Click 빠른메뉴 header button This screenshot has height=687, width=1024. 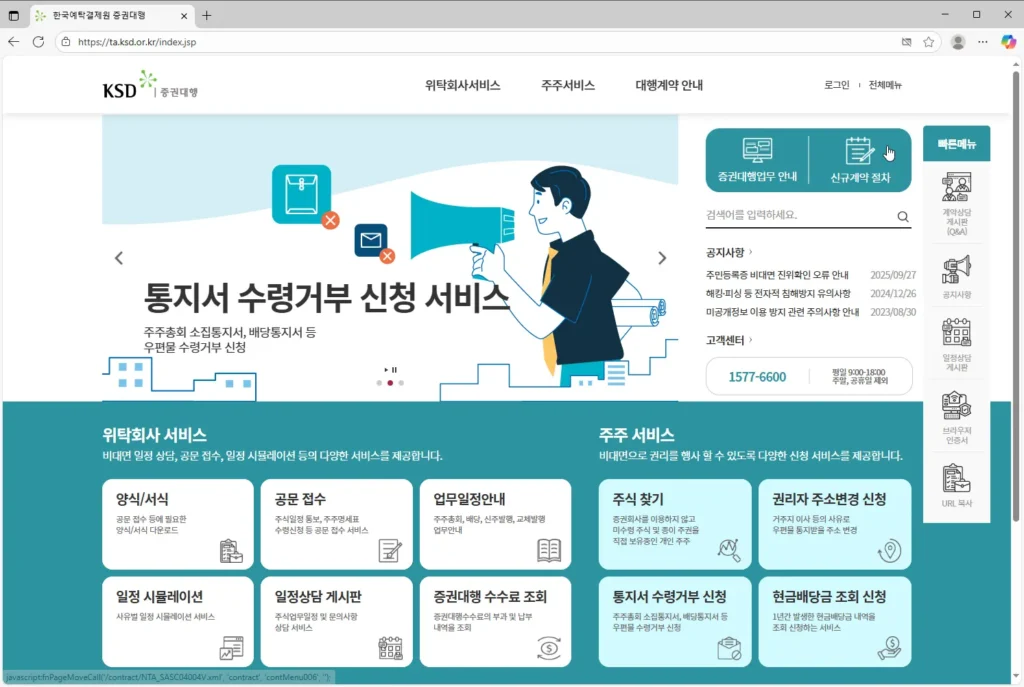coord(957,144)
